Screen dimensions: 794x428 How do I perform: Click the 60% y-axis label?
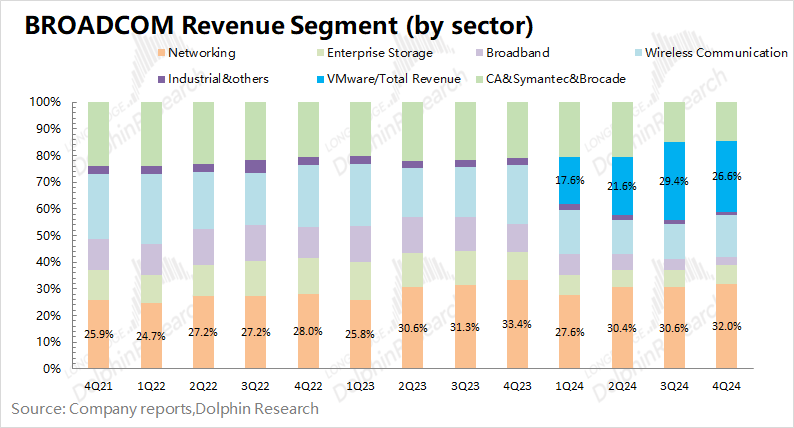tap(48, 209)
